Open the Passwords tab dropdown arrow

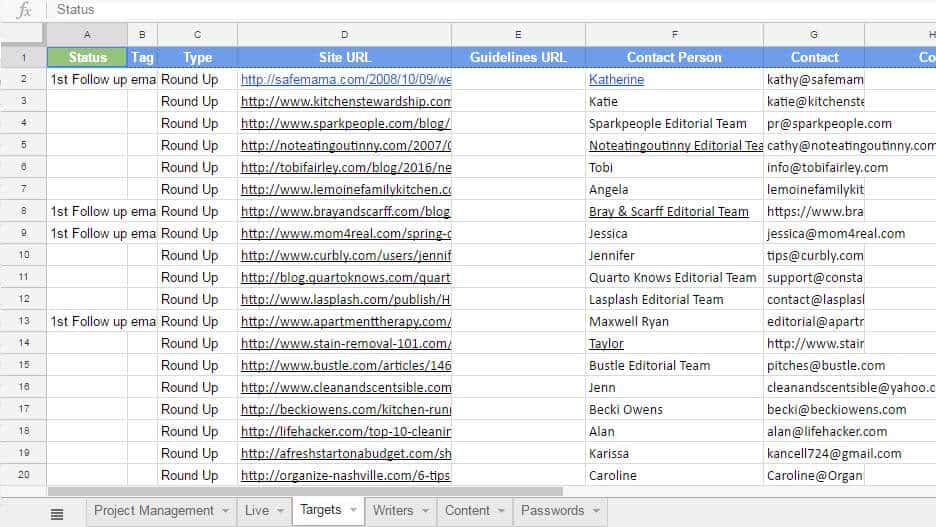(596, 511)
